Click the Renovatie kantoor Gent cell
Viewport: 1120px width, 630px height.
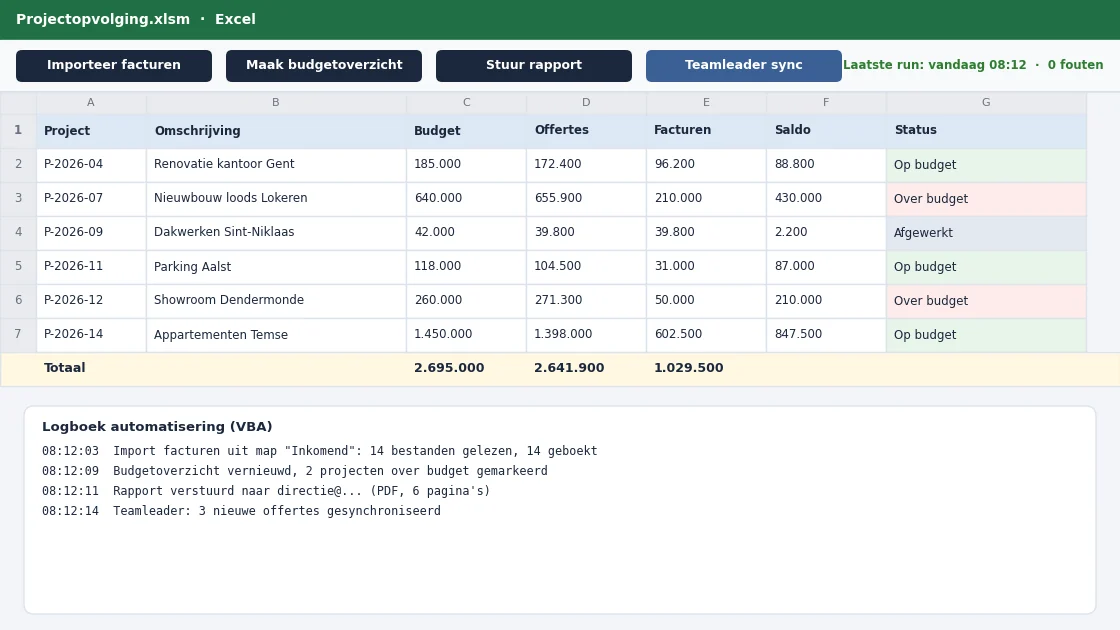(276, 164)
